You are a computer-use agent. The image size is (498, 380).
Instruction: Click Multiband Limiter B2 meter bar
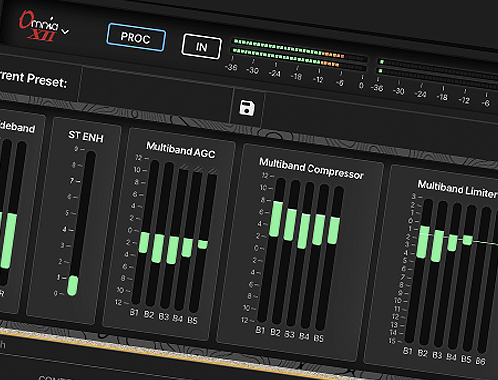[x=433, y=273]
